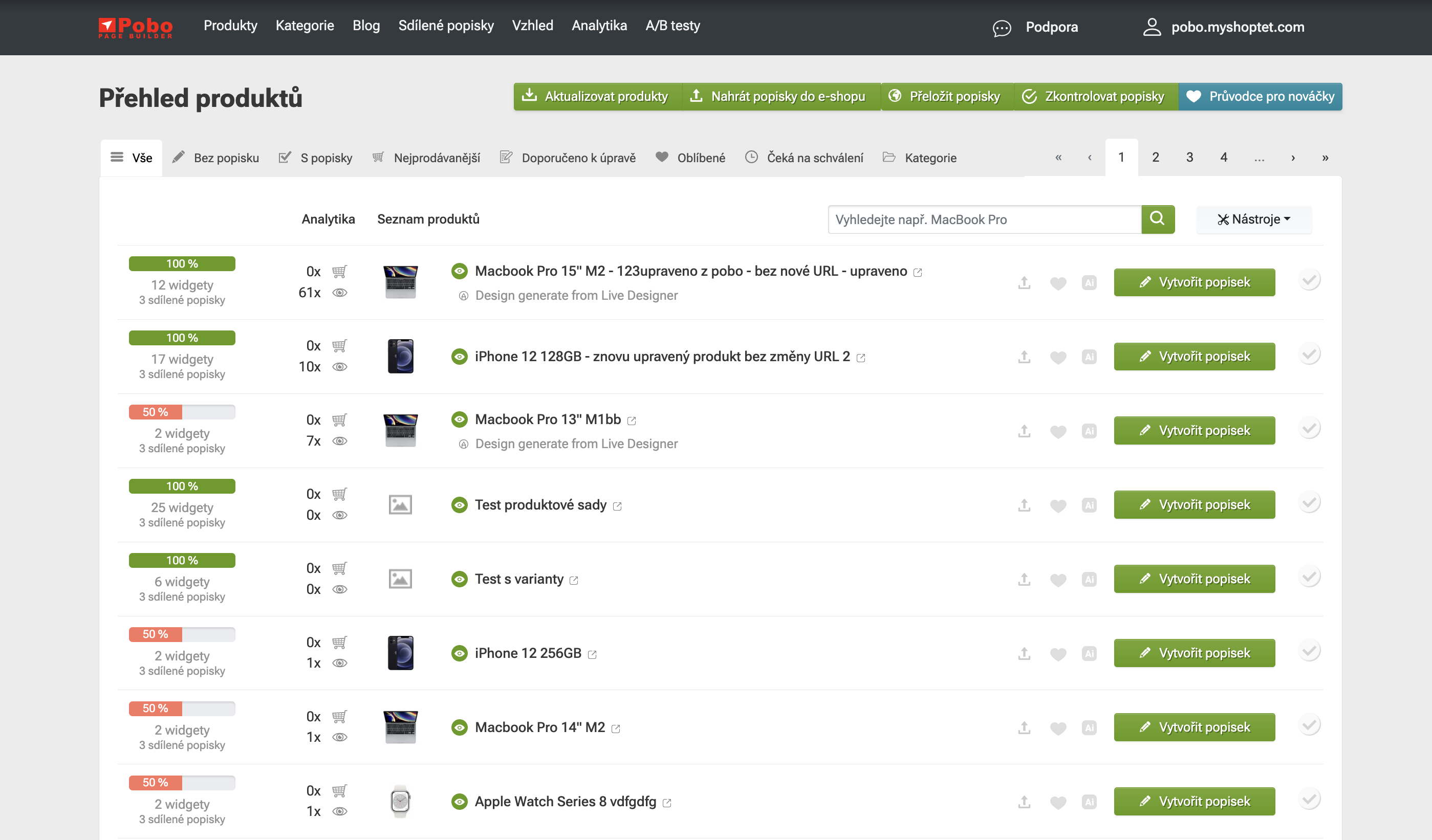1432x840 pixels.
Task: Click the AI icon for Macbook Pro 13" M1bb
Action: click(1089, 431)
